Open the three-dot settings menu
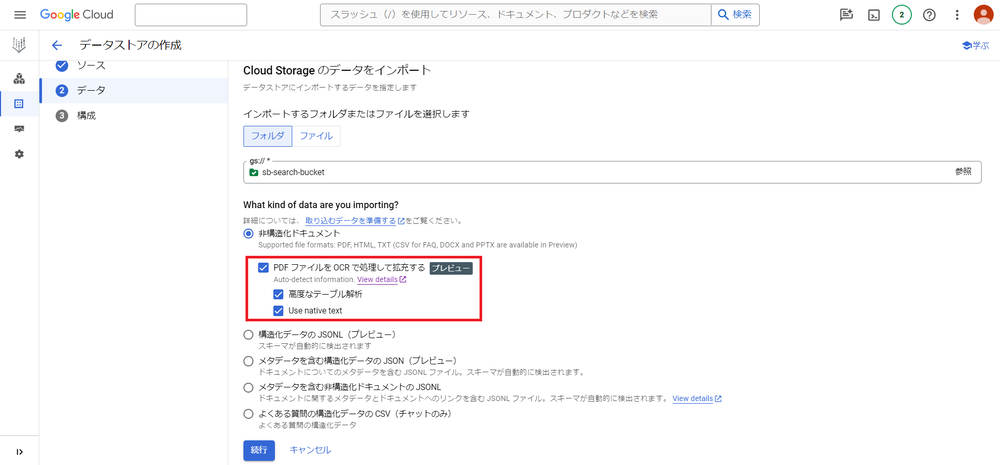 [x=957, y=15]
